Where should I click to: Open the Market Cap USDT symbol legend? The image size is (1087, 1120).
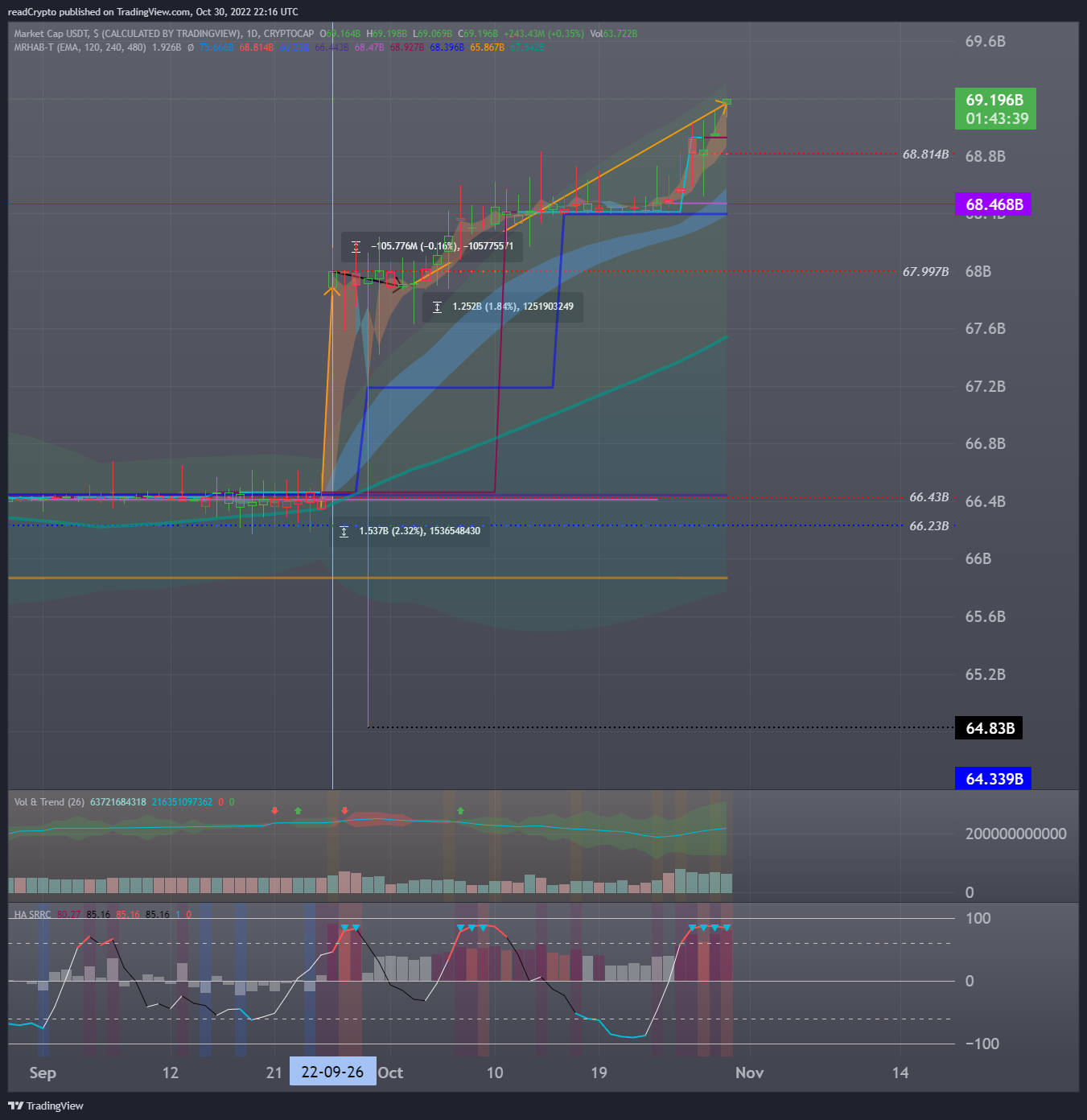[x=164, y=34]
